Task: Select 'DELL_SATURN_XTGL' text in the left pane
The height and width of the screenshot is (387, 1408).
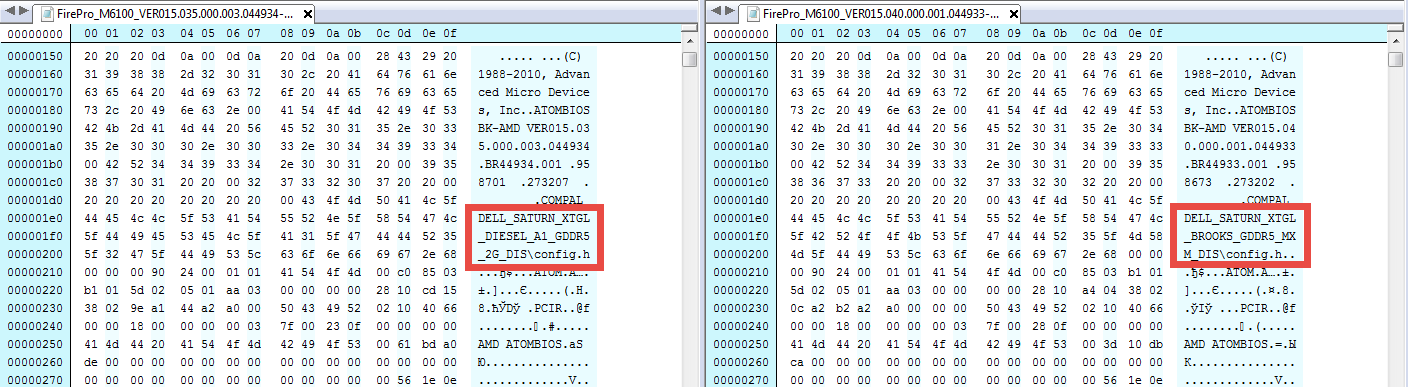Action: pos(534,219)
